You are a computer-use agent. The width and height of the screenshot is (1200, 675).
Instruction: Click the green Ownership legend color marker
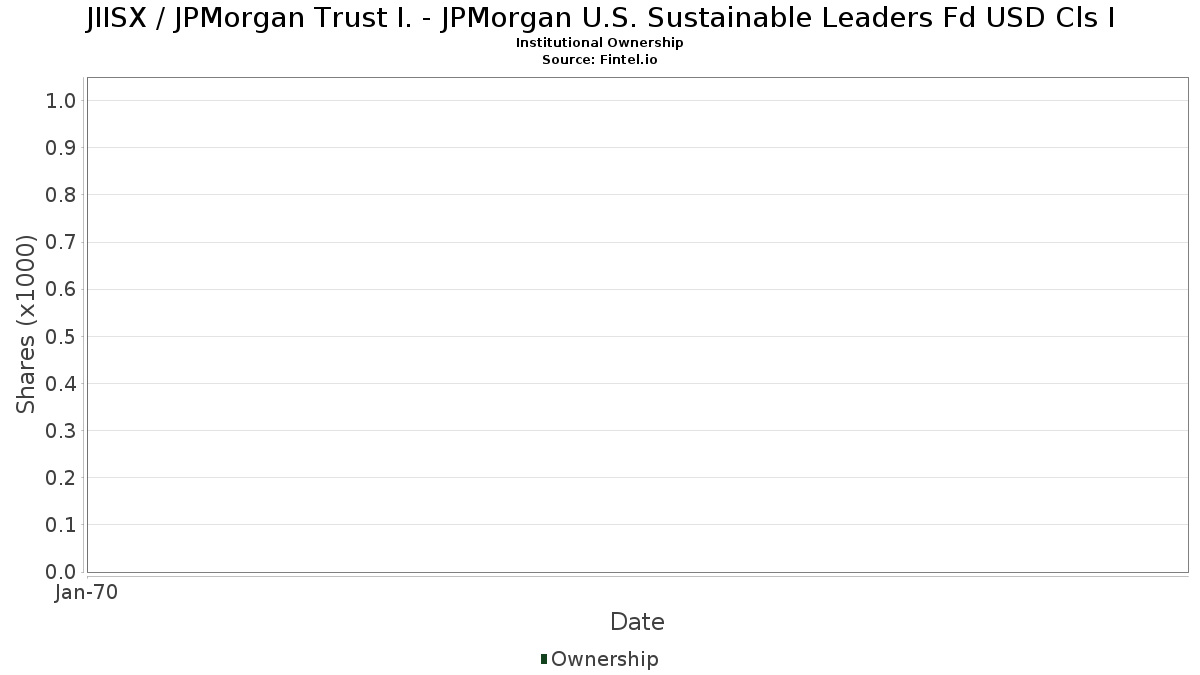coord(544,659)
